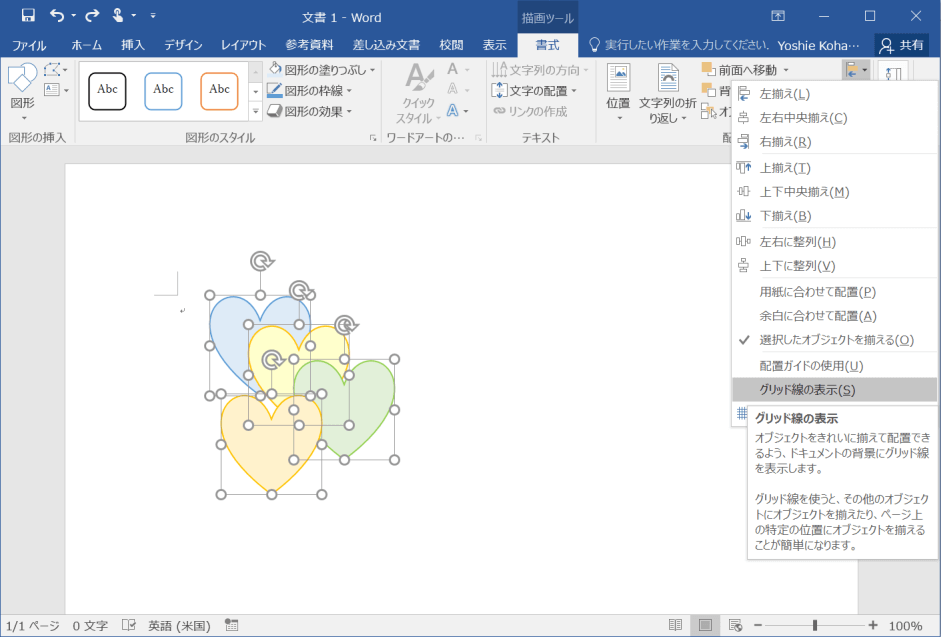Open 文字の配置 dropdown
This screenshot has width=941, height=637.
534,91
